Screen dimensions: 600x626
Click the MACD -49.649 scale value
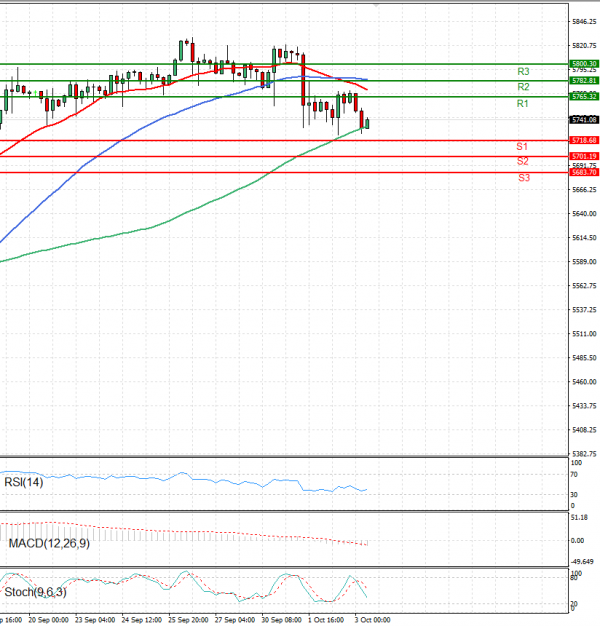coord(582,562)
